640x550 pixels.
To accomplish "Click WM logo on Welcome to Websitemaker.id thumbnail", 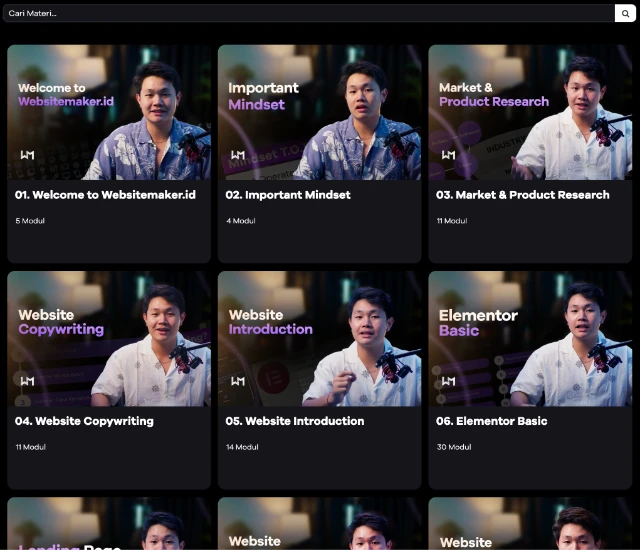I will click(x=27, y=155).
